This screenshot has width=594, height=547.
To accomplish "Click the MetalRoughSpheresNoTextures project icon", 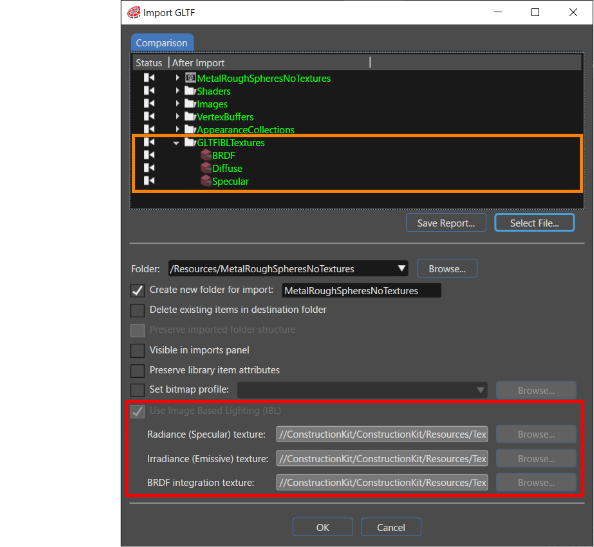I will [x=190, y=78].
